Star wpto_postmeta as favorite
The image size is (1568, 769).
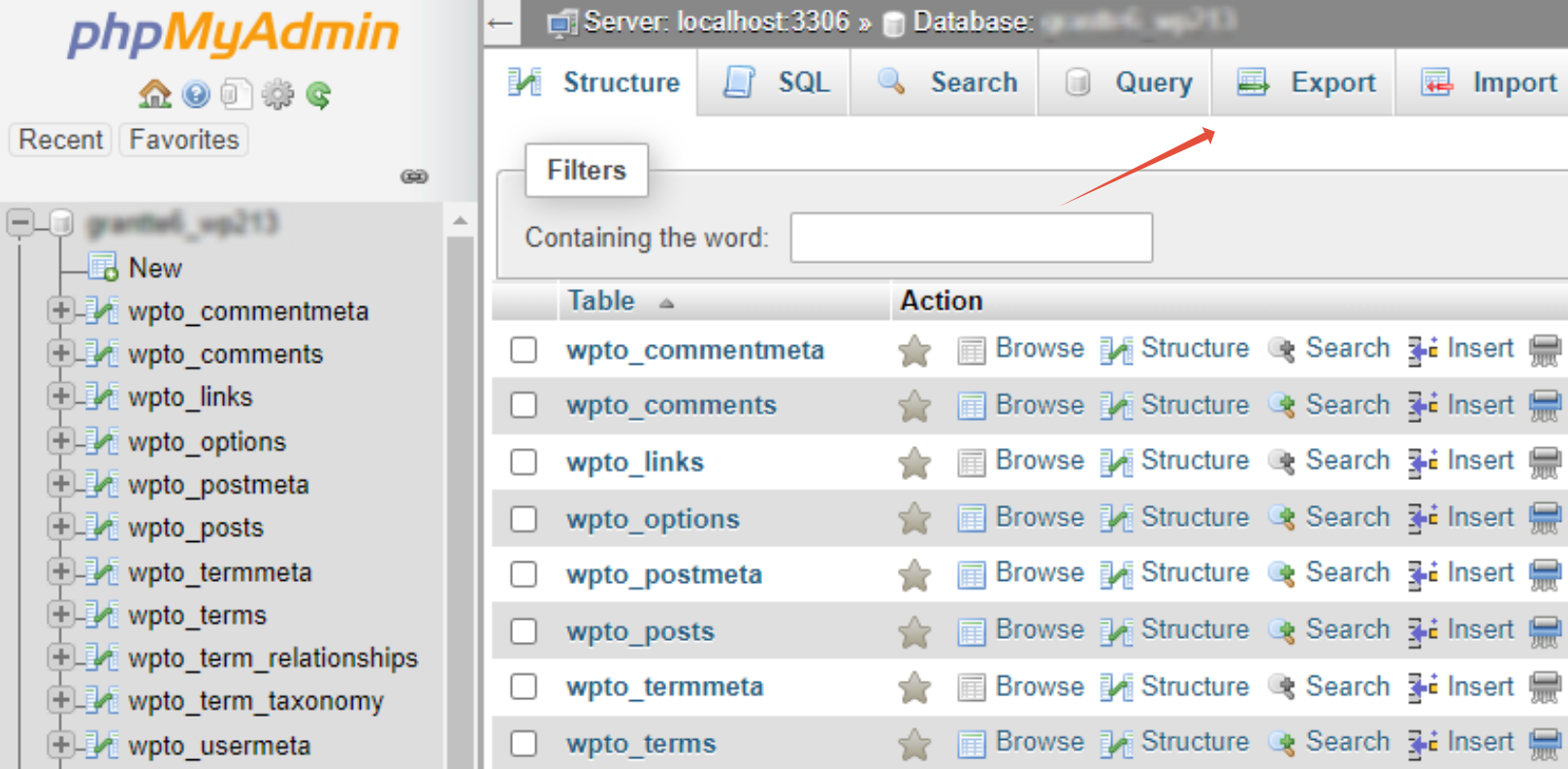[914, 575]
